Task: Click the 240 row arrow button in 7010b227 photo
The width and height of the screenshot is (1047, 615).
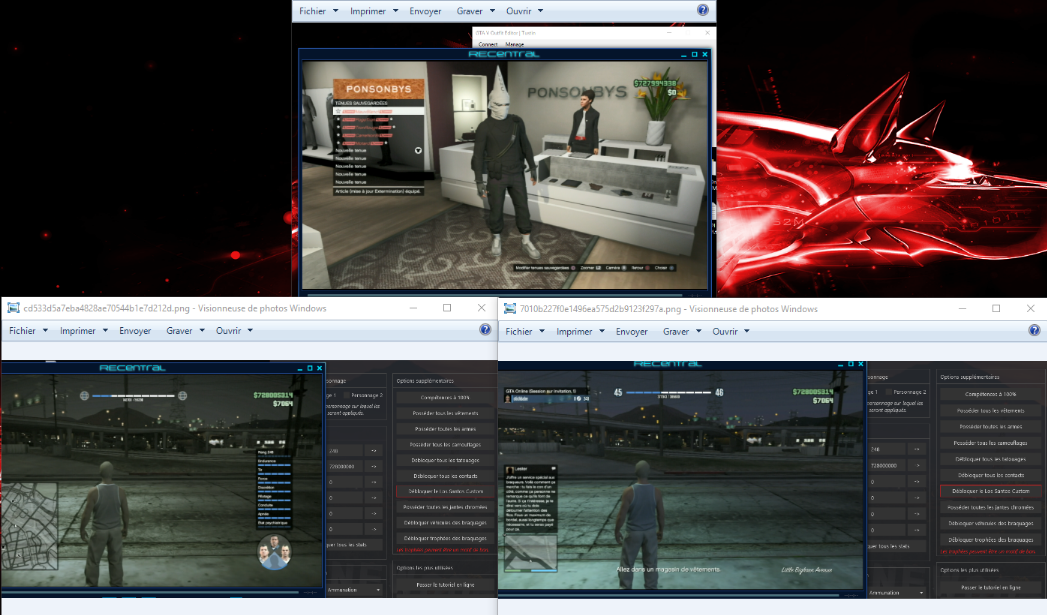Action: coord(917,449)
